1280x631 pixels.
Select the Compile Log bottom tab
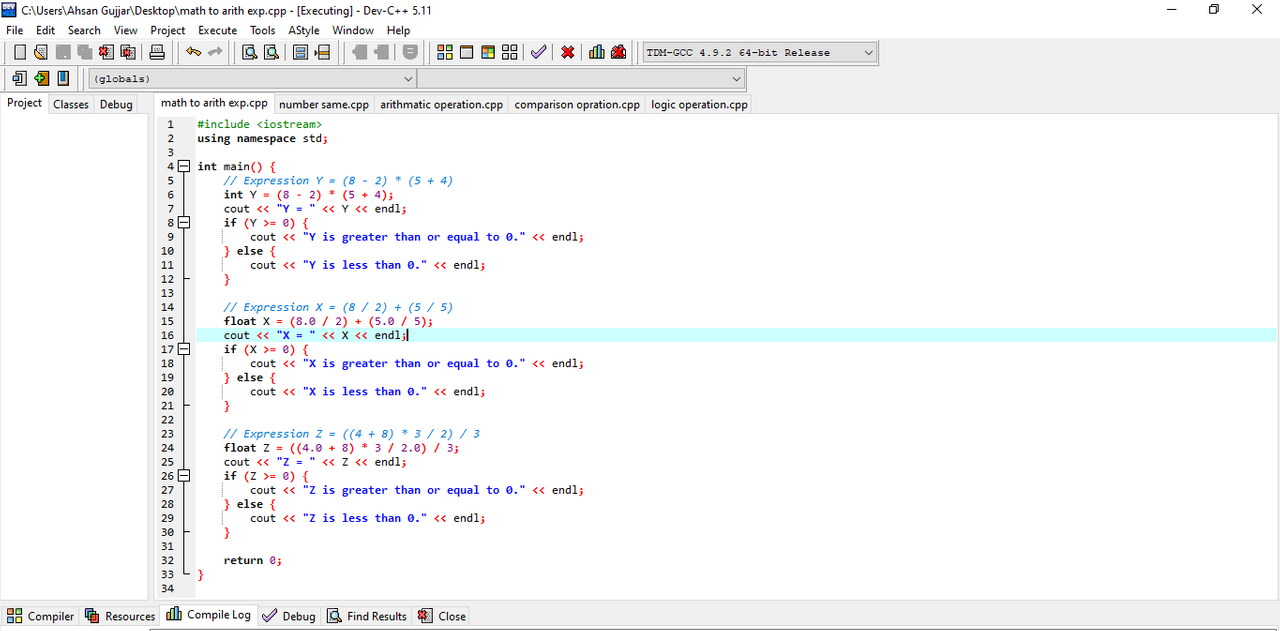pyautogui.click(x=209, y=615)
